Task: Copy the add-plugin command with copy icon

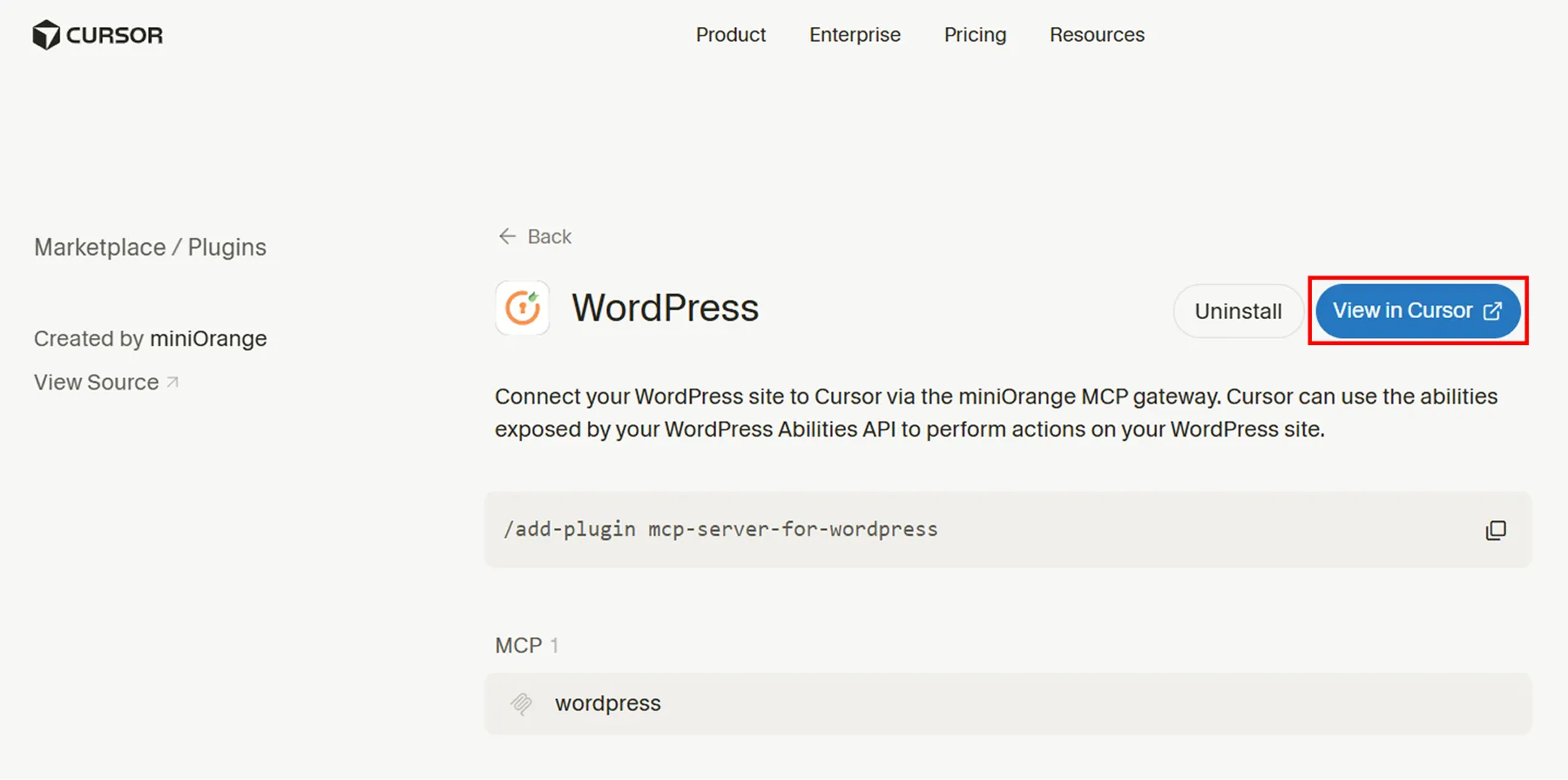Action: [x=1495, y=530]
